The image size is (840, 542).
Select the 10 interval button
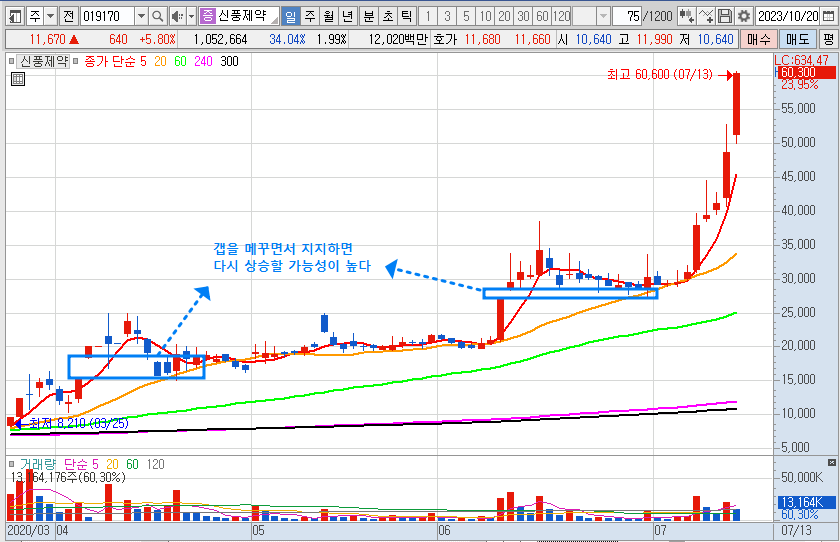pos(485,16)
